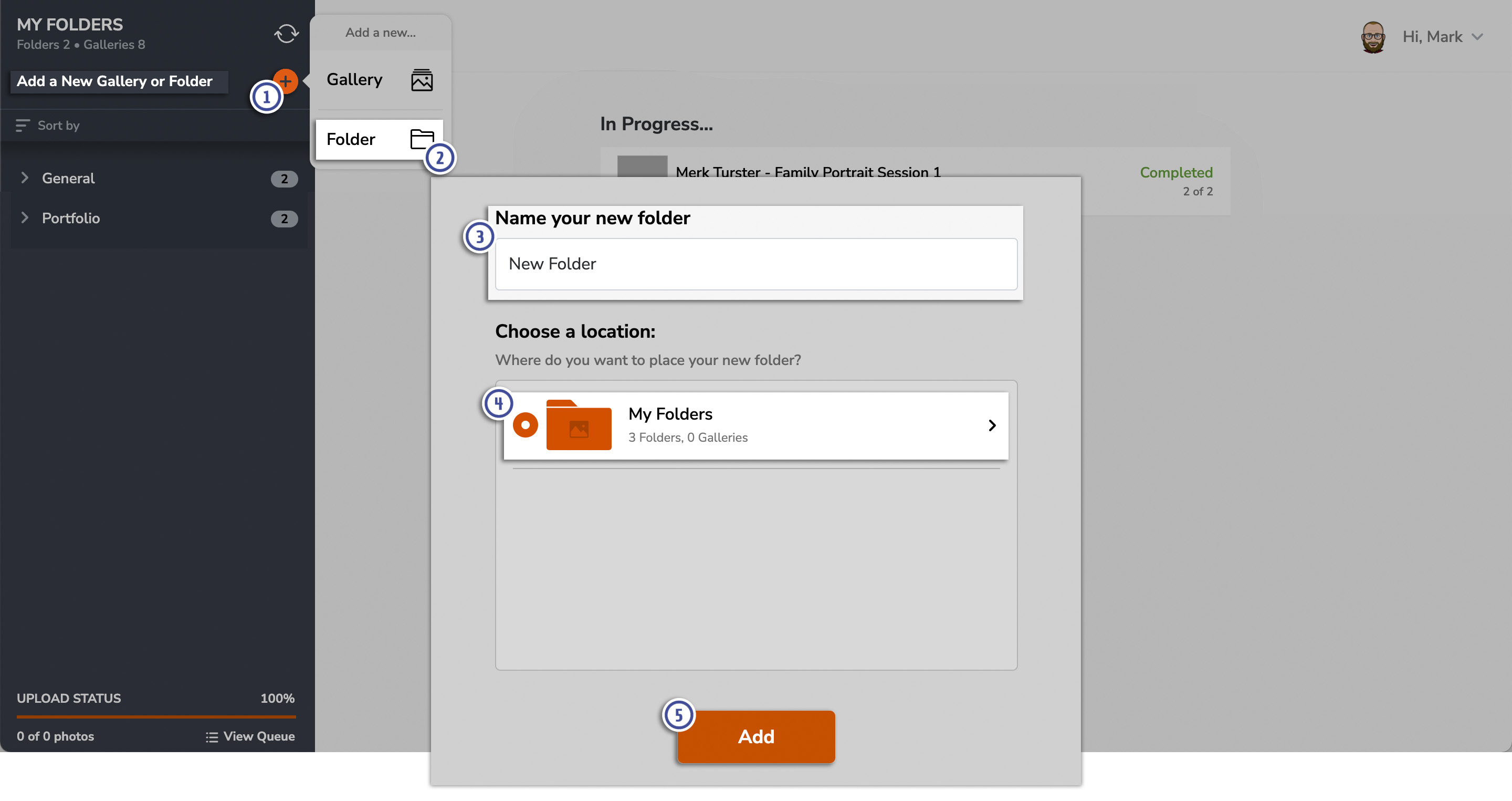Click Mark's profile avatar

coord(1372,37)
